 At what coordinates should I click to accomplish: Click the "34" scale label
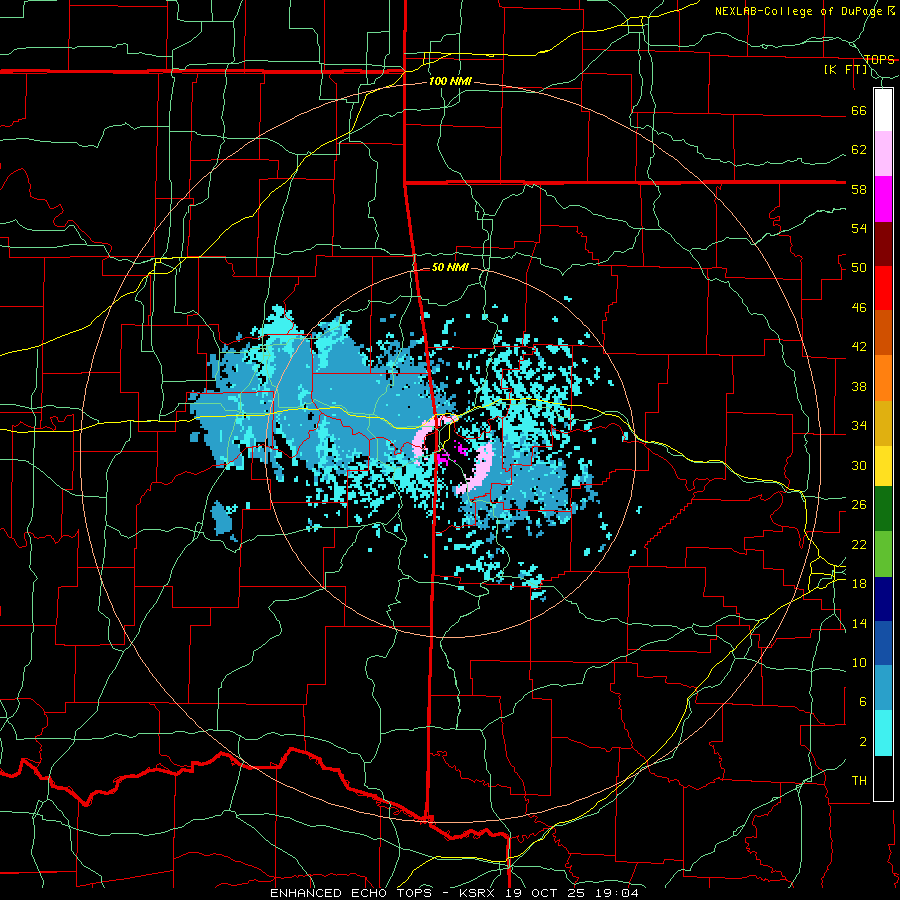(x=859, y=426)
